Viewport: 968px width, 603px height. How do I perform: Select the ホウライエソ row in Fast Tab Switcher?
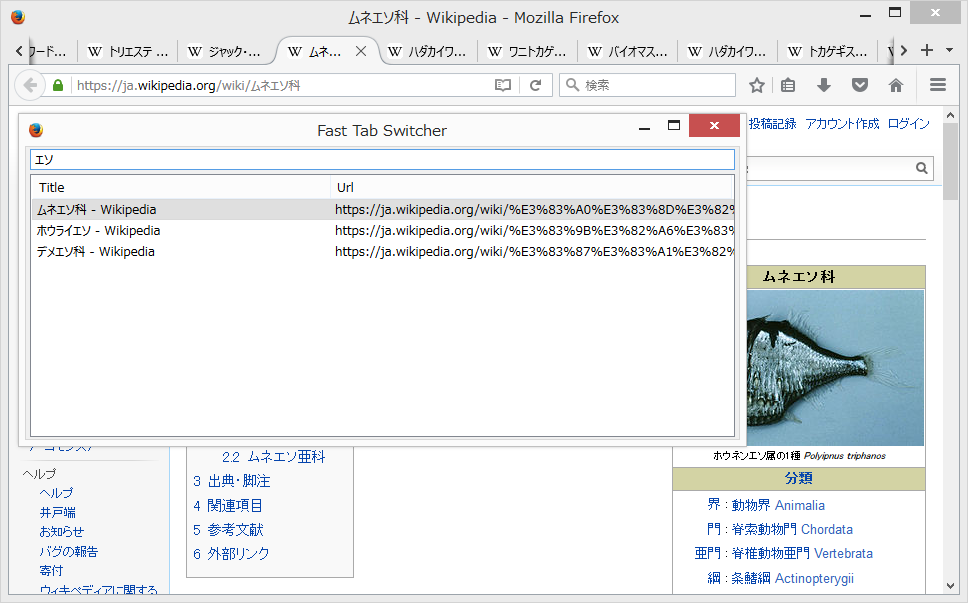pos(200,230)
